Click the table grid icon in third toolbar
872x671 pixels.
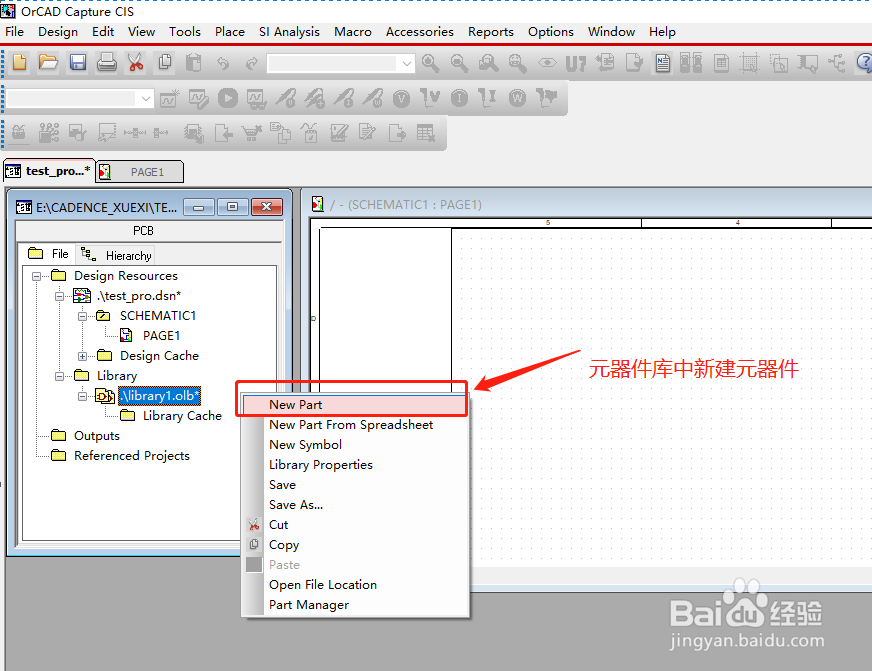[425, 133]
